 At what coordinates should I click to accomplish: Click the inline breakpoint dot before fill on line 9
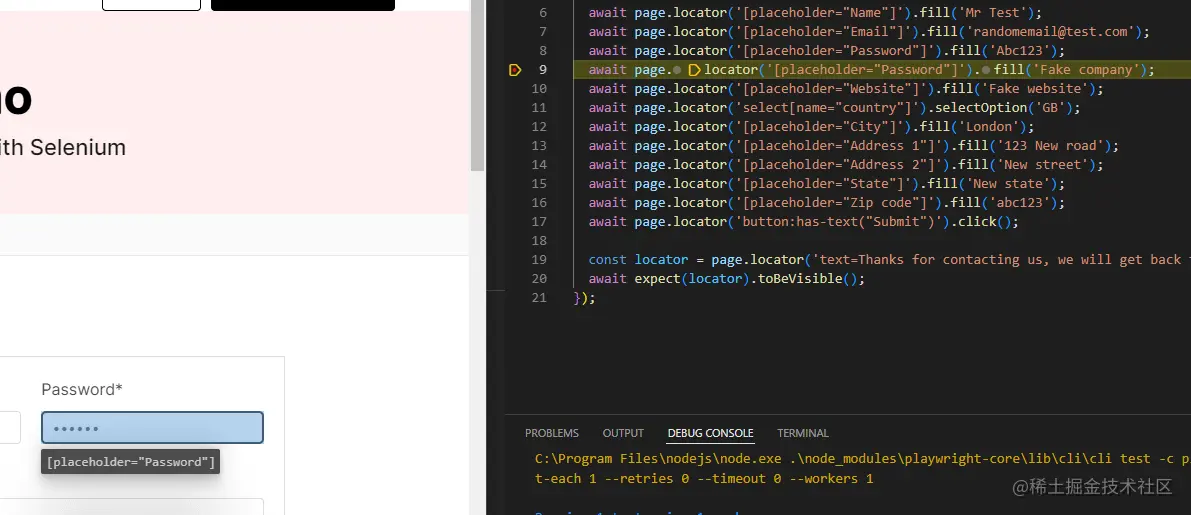(986, 70)
